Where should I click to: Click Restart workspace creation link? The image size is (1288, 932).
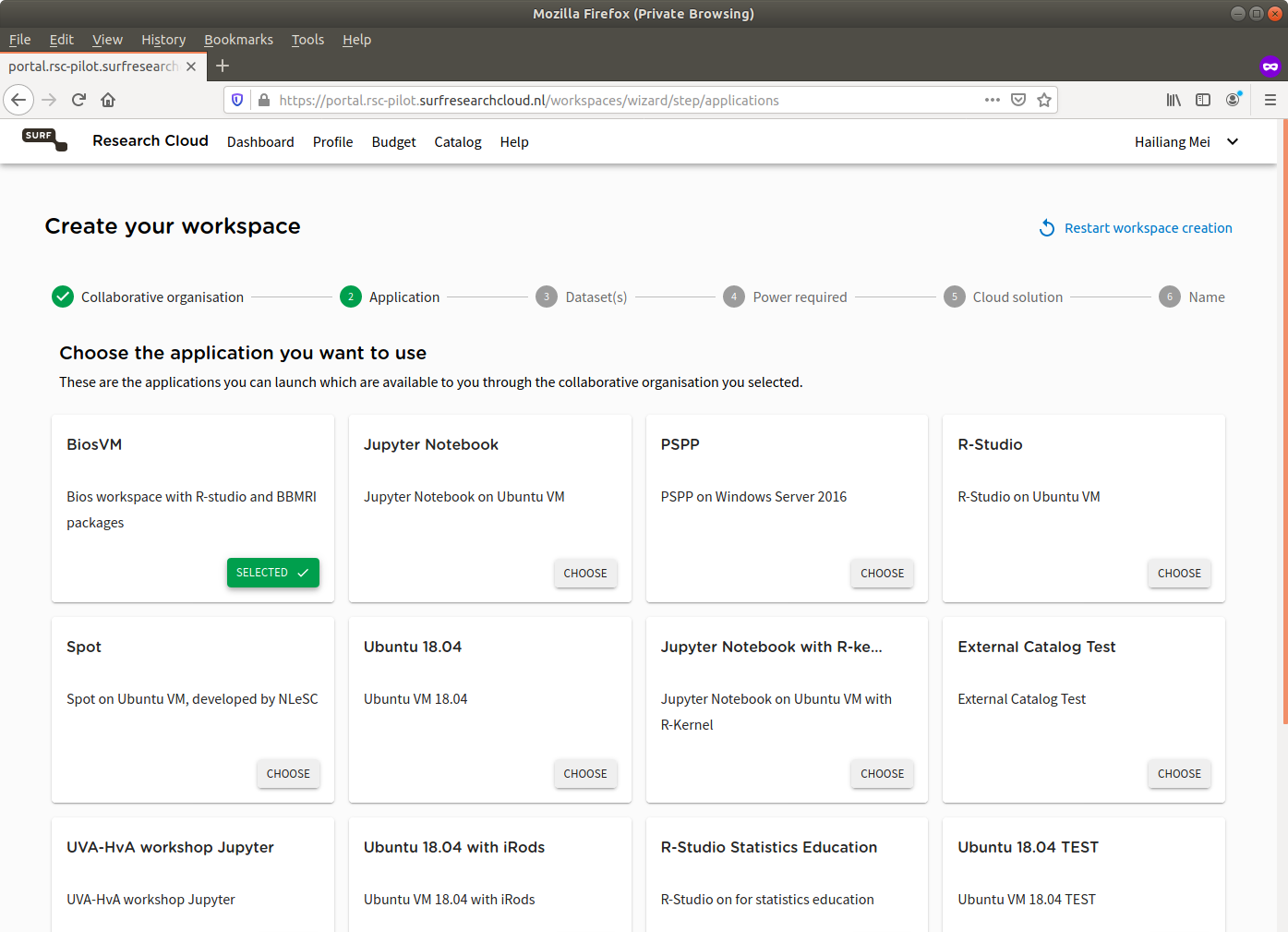coord(1148,228)
